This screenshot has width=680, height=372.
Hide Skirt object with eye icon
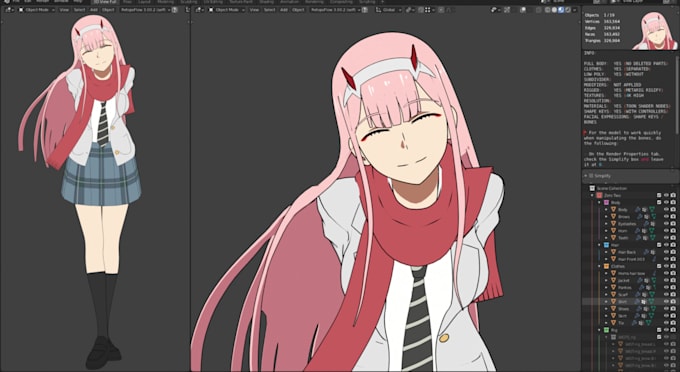click(x=667, y=316)
